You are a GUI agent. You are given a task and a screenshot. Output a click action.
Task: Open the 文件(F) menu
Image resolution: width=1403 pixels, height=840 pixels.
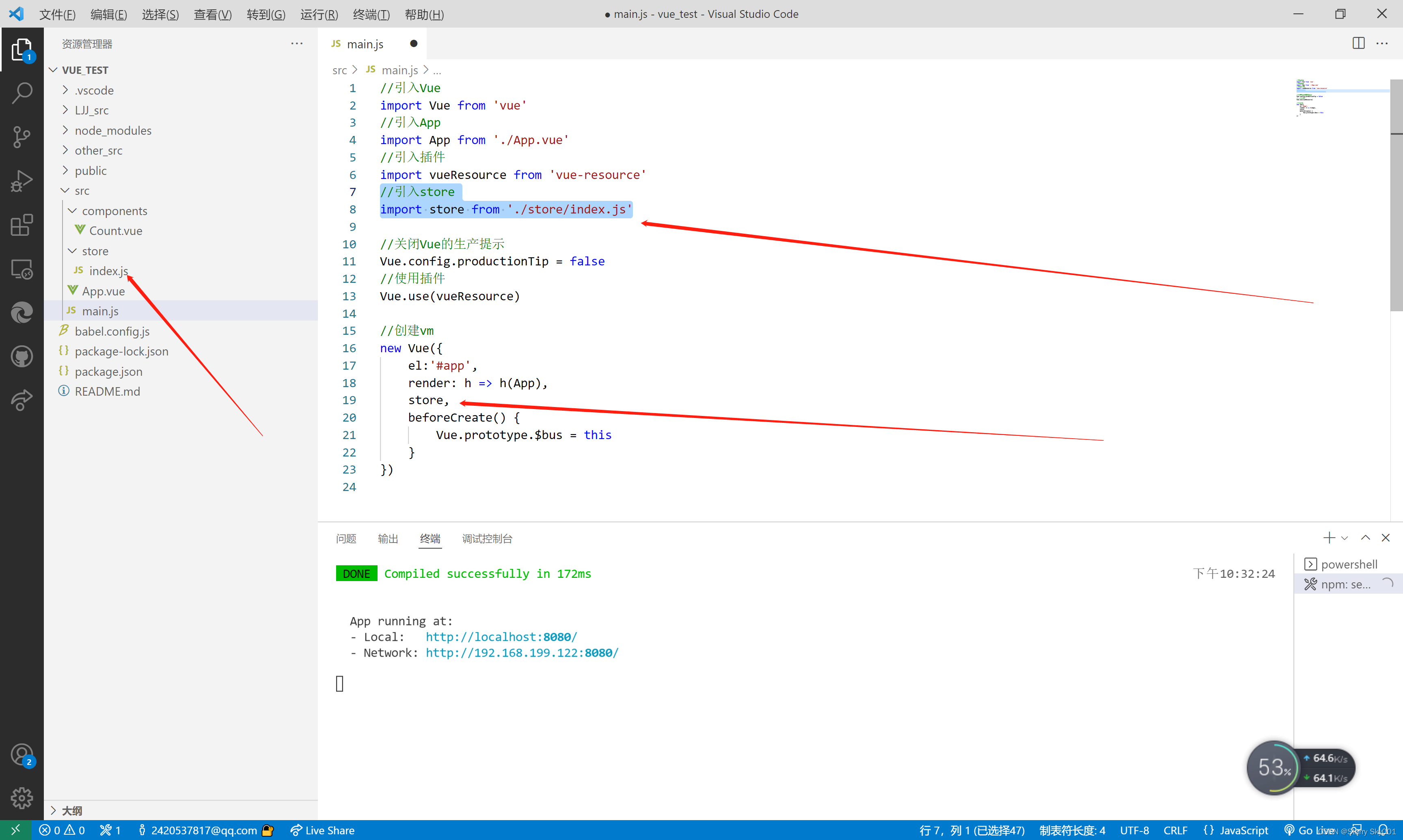(x=57, y=14)
